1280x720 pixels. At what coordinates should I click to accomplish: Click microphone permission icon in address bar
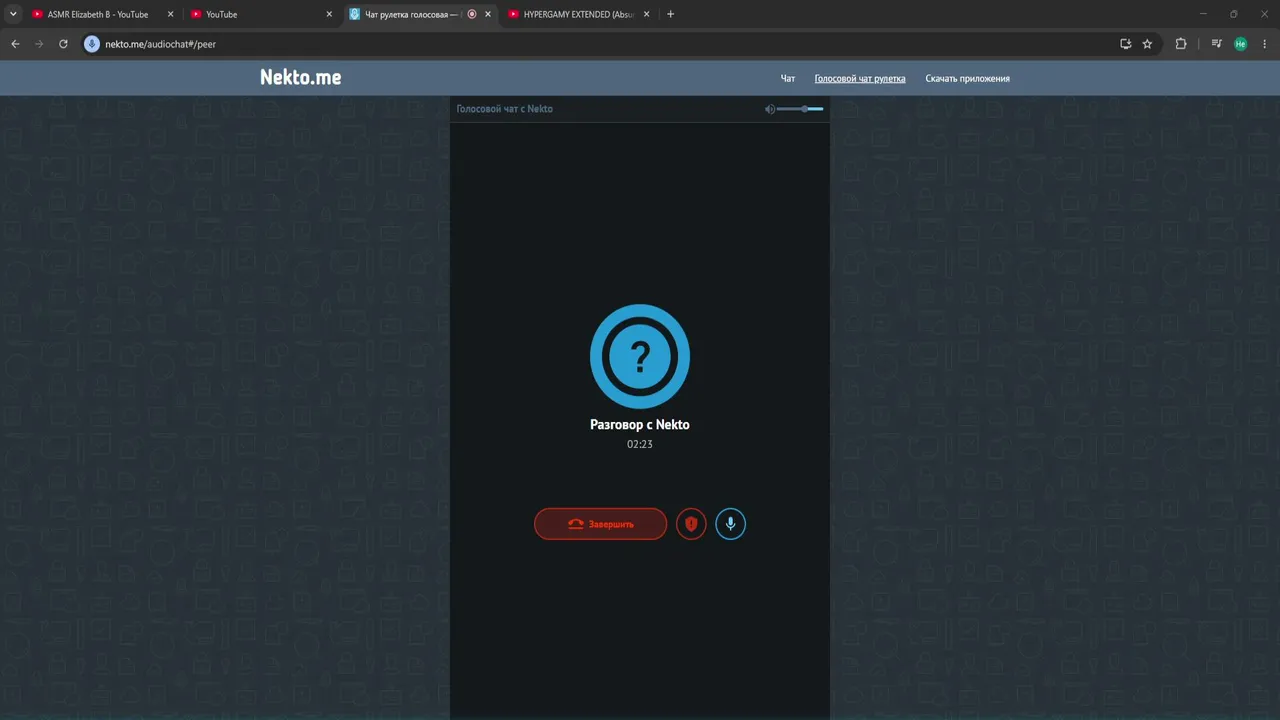coord(92,44)
